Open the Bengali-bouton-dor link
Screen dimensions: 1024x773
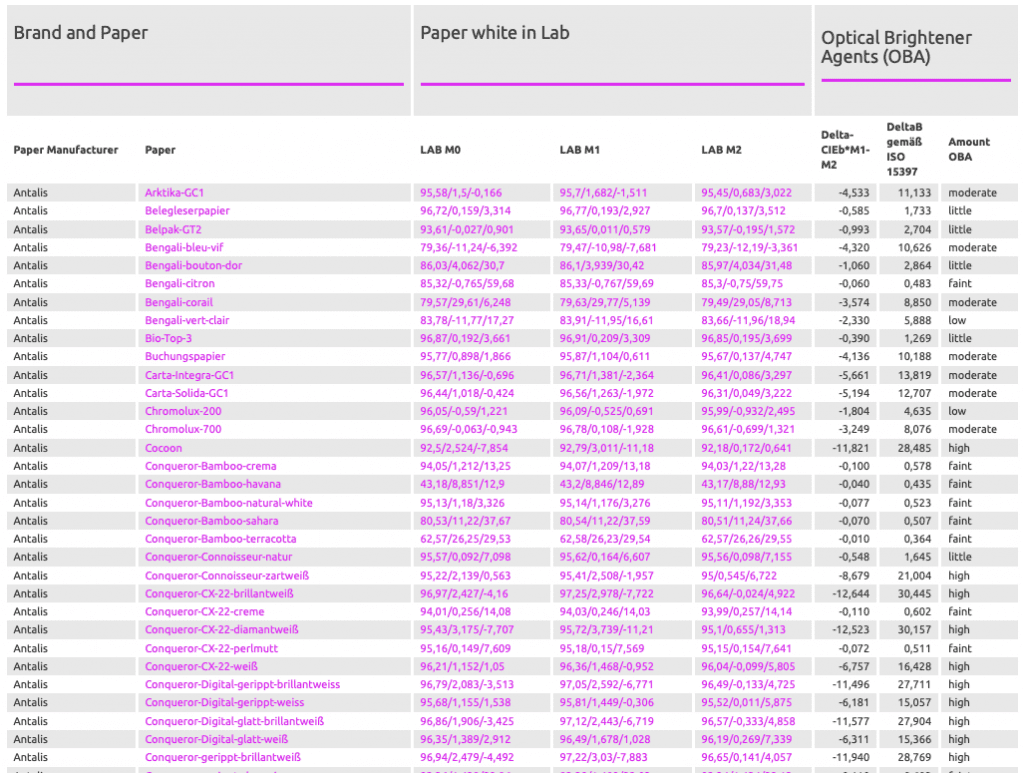(193, 266)
